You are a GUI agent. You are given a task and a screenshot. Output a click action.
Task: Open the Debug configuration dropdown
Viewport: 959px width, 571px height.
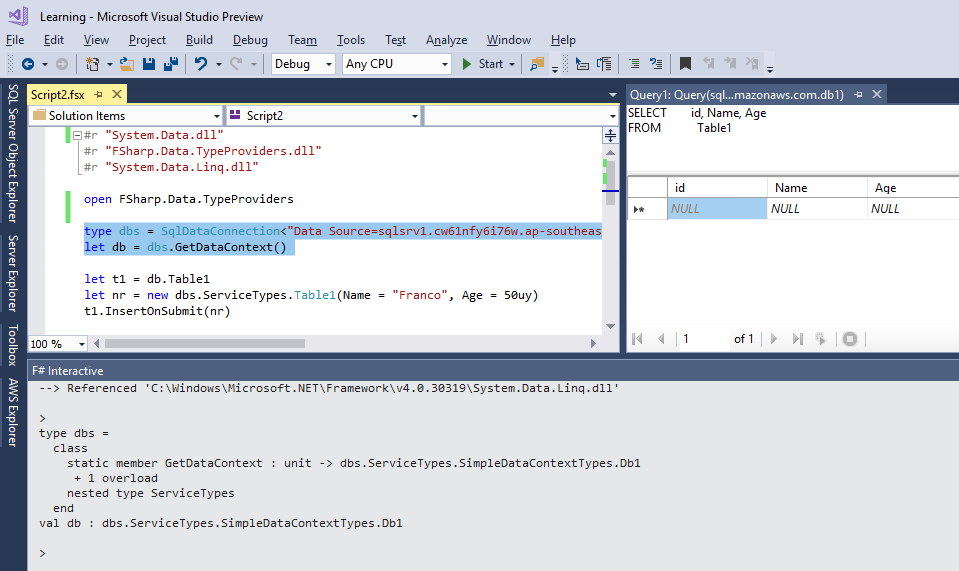coord(303,64)
